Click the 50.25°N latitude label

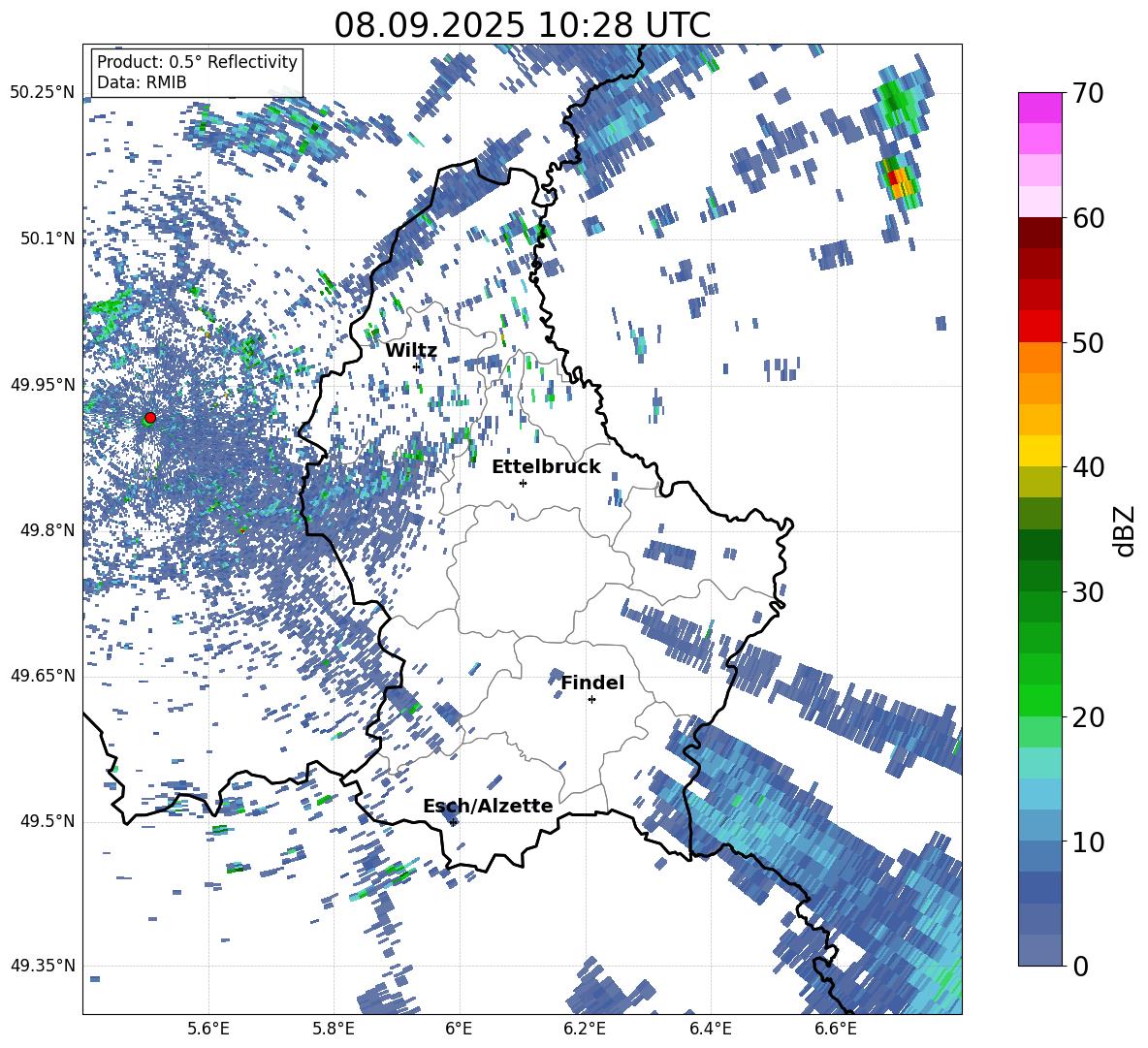43,93
